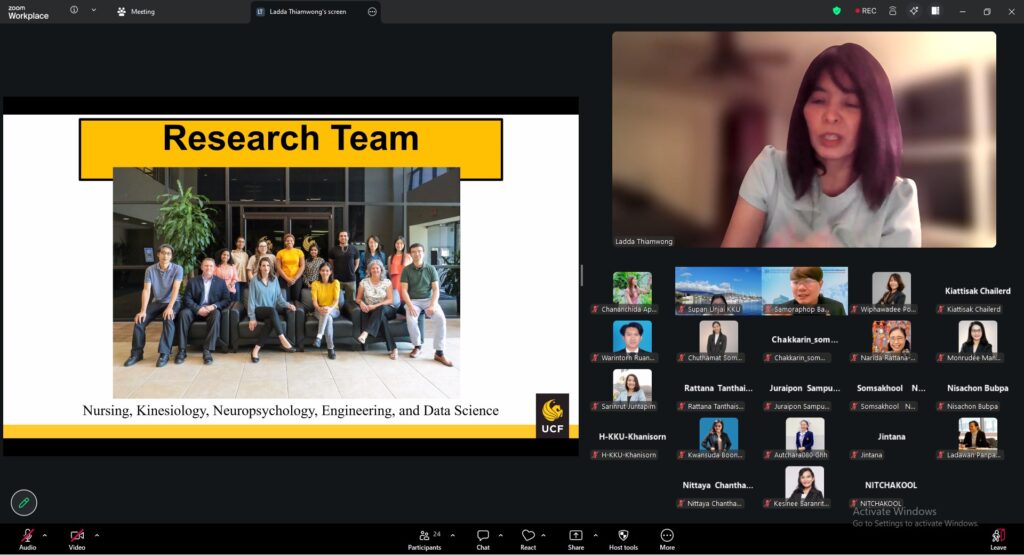Open the More options menu
This screenshot has height=555, width=1024.
(x=667, y=536)
